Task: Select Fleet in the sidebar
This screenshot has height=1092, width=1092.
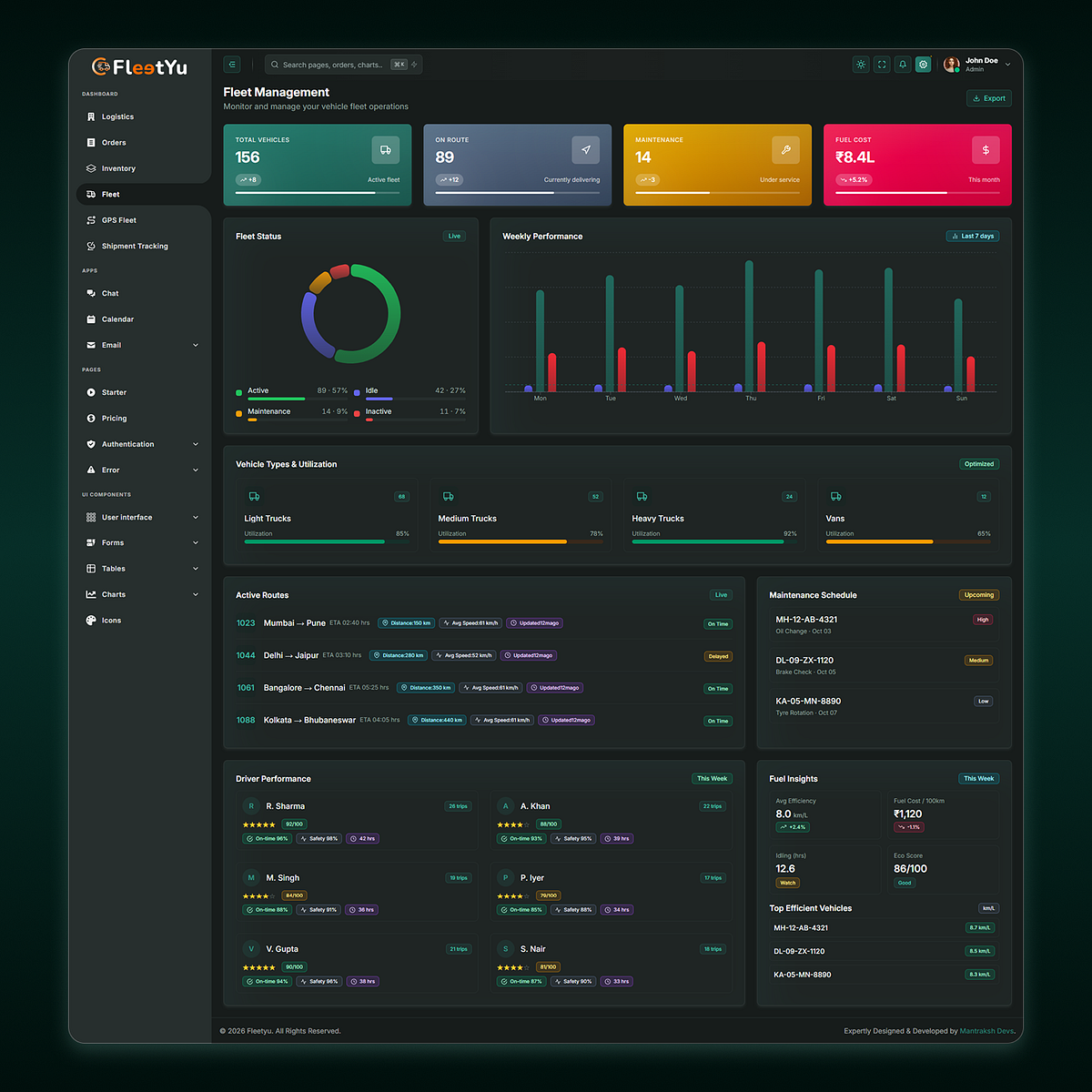Action: [x=110, y=195]
